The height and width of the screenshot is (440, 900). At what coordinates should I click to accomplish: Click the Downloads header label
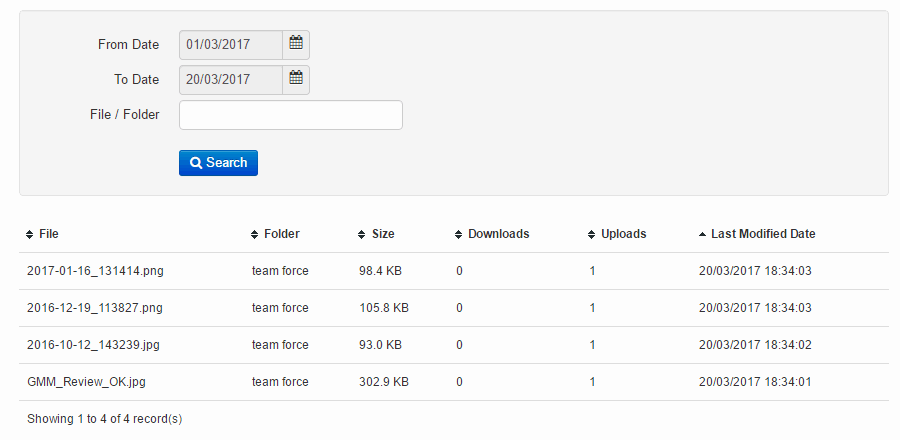[x=499, y=234]
